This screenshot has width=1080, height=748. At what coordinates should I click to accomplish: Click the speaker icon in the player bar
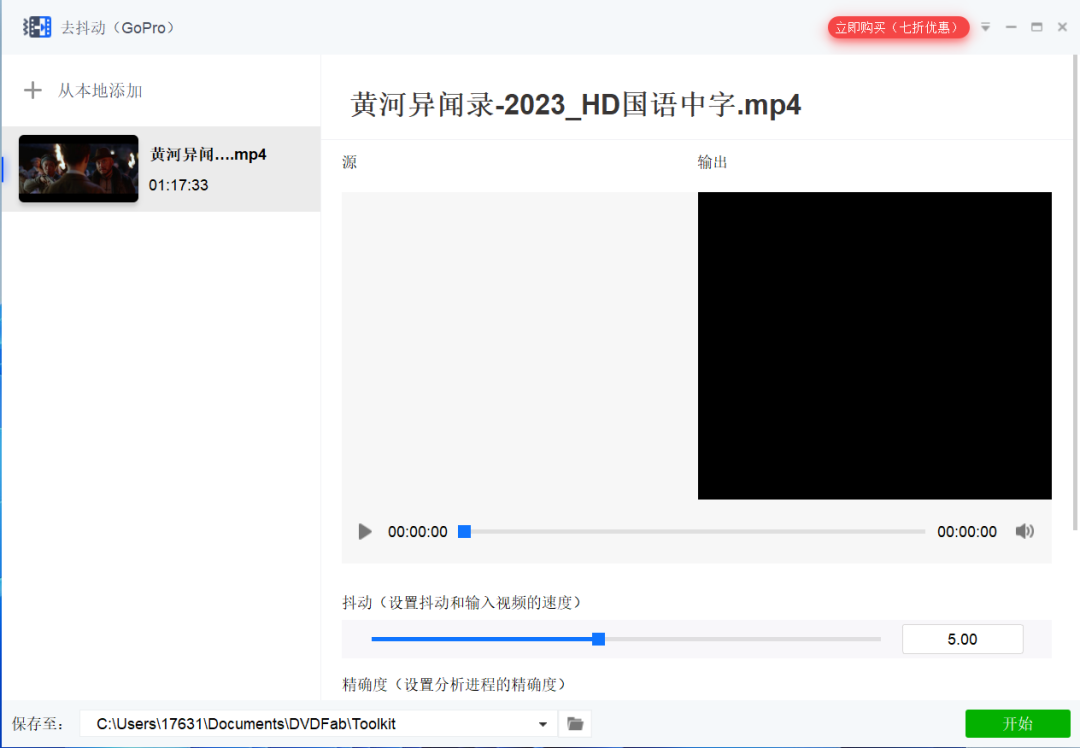pyautogui.click(x=1024, y=531)
